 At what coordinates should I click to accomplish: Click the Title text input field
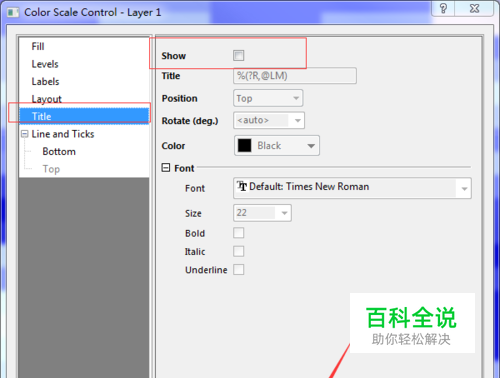pyautogui.click(x=295, y=76)
